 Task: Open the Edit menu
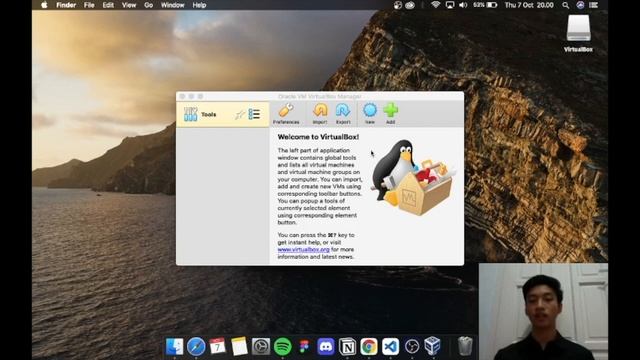[x=108, y=5]
